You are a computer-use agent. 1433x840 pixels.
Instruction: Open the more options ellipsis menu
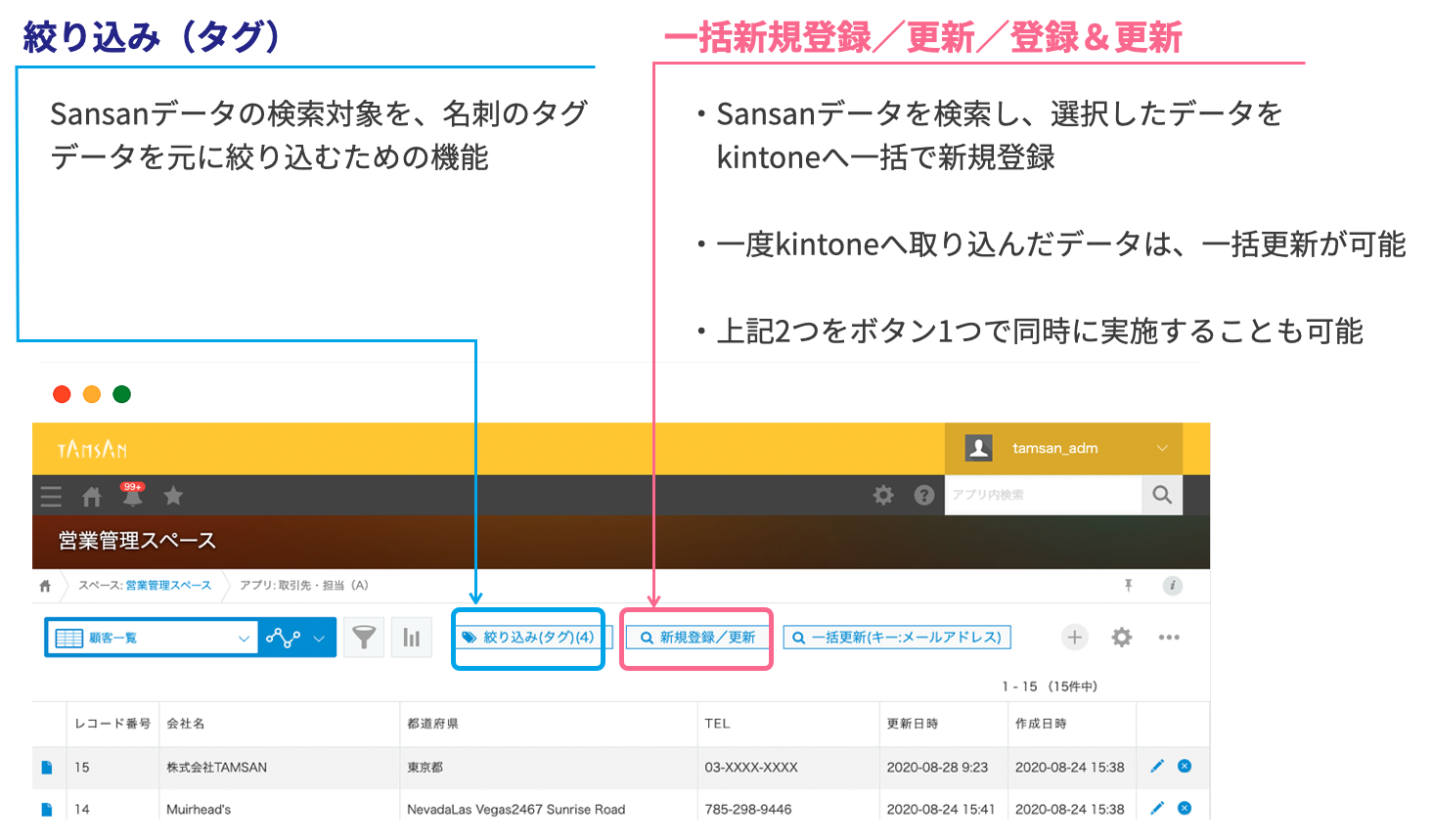point(1169,638)
